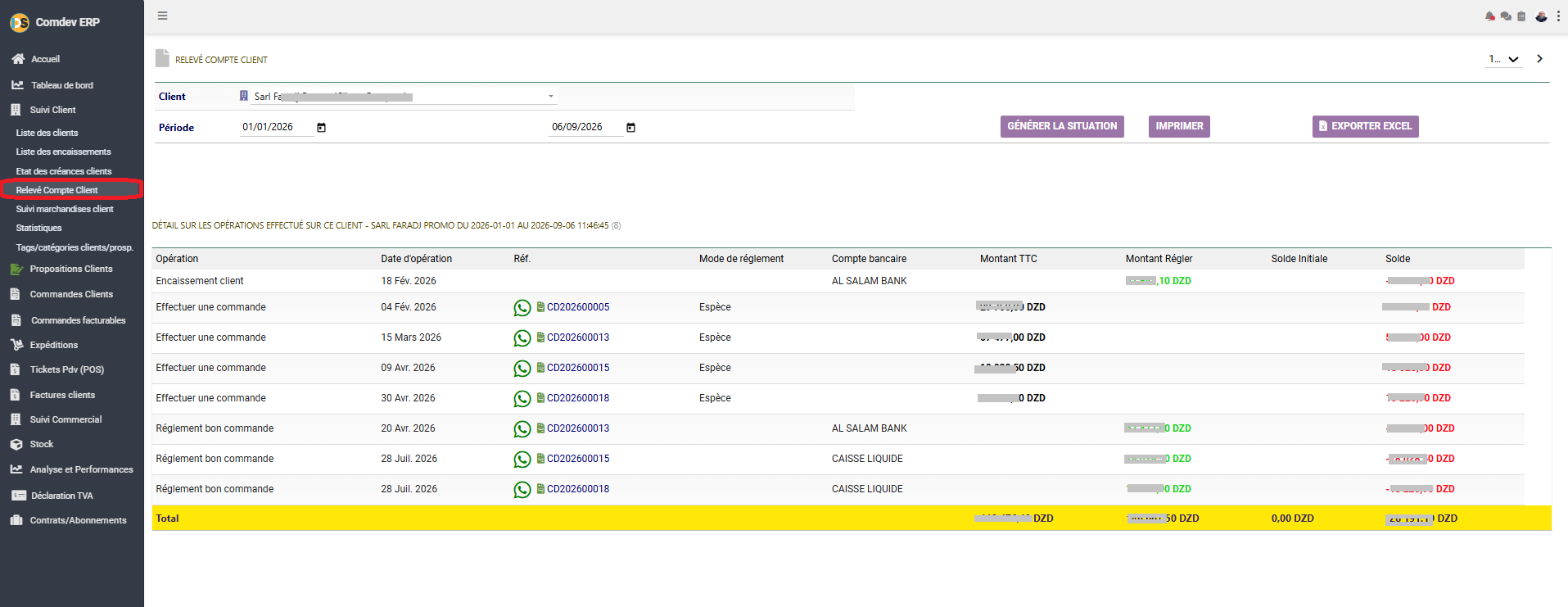The width and height of the screenshot is (1568, 607).
Task: Open Tags/catégories clients/prosp.
Action: click(x=75, y=247)
